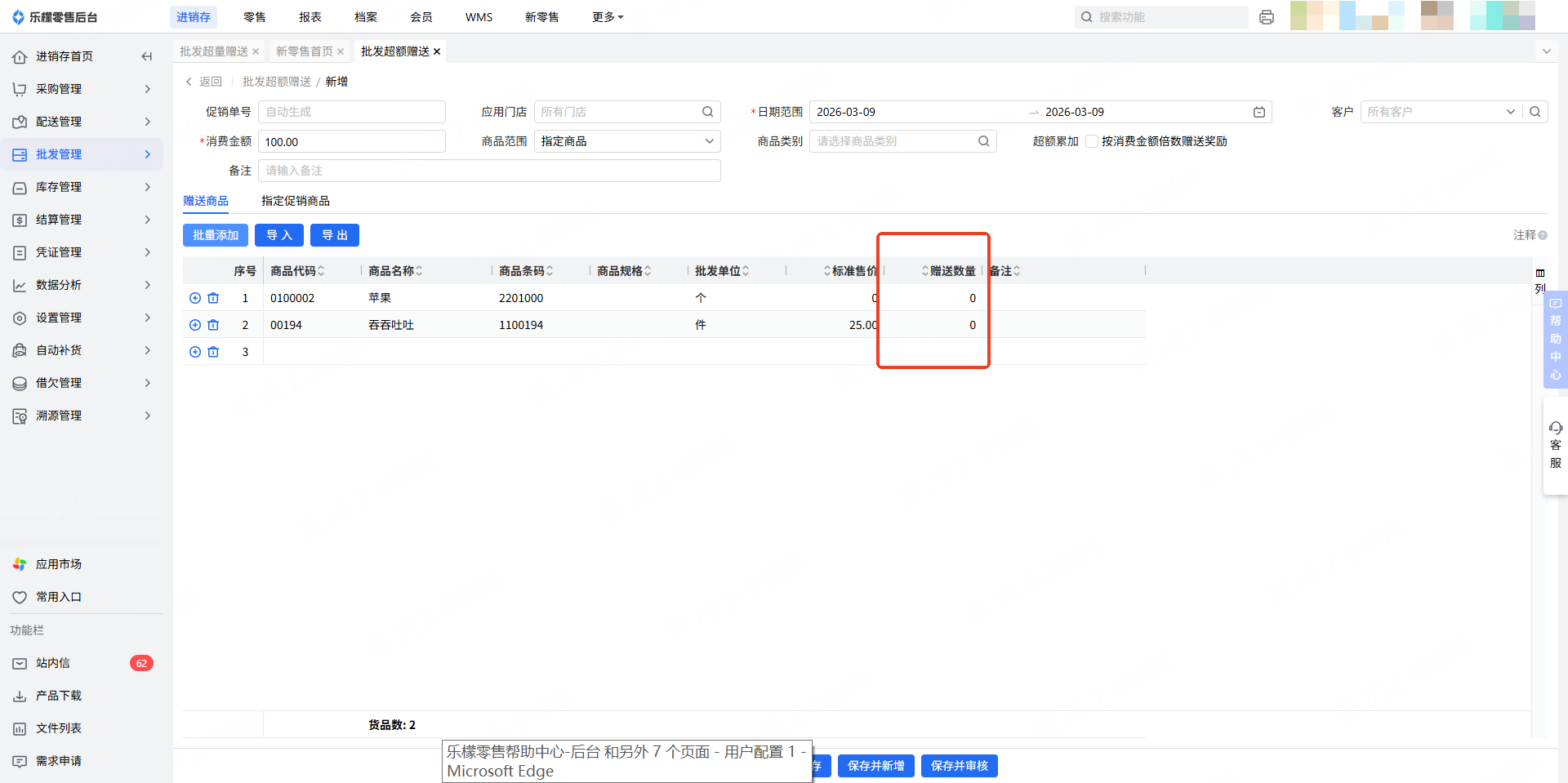This screenshot has width=1568, height=783.
Task: Click 保存并新增 button
Action: point(876,766)
